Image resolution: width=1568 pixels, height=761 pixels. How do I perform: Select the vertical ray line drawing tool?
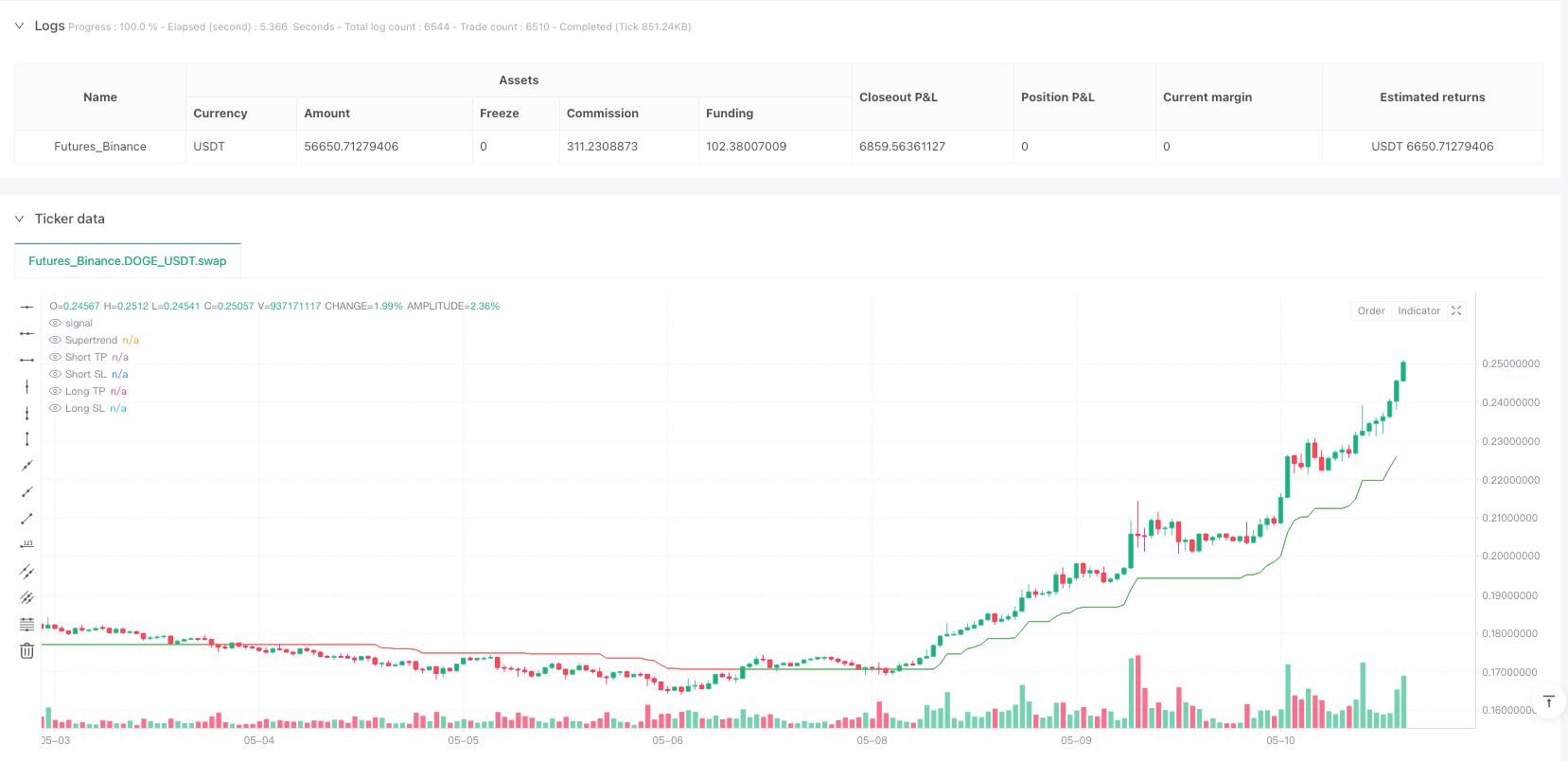tap(26, 413)
